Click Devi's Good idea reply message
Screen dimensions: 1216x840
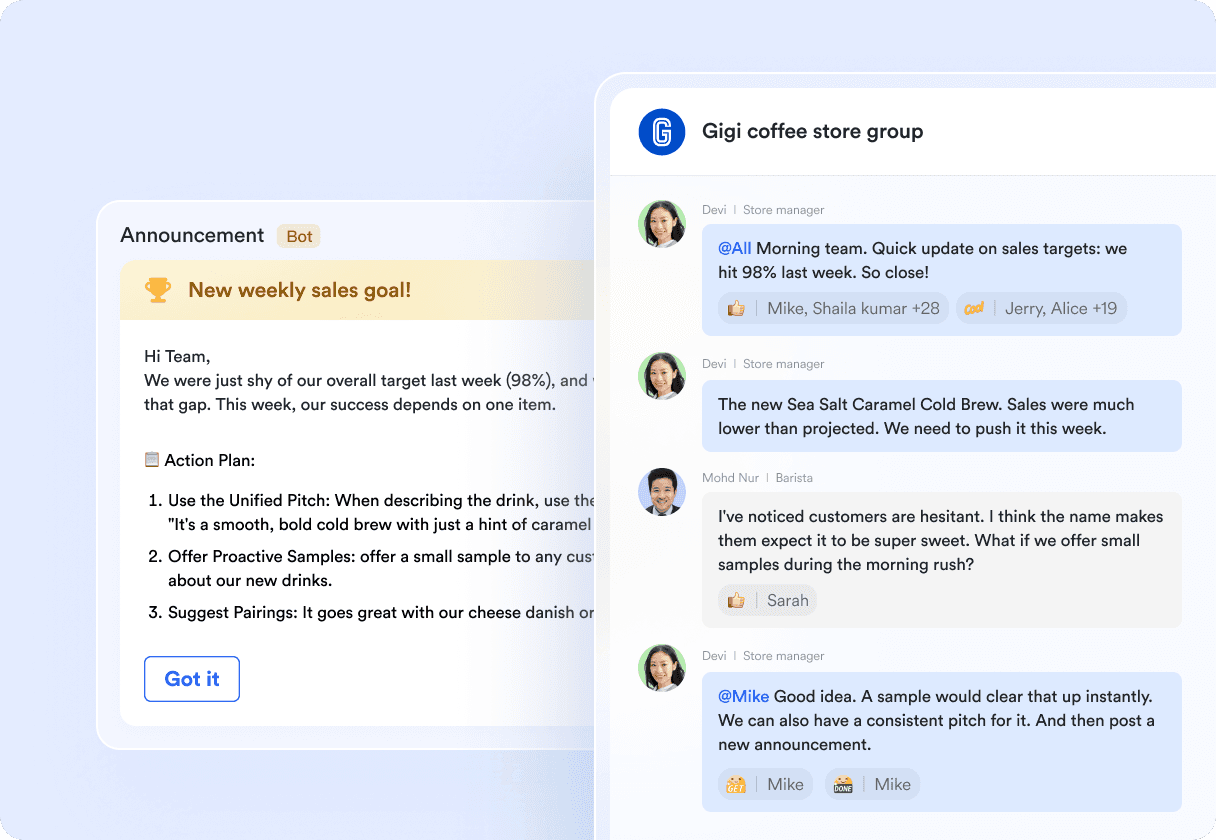point(942,741)
